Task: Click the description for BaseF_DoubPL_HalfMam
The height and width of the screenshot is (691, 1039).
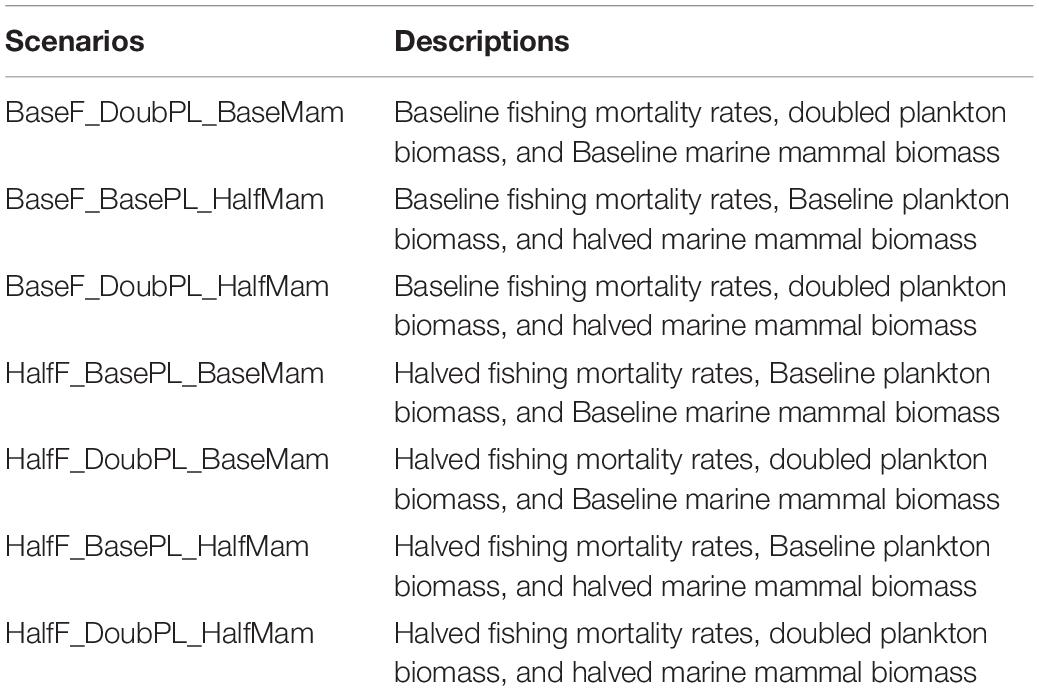Action: pyautogui.click(x=700, y=305)
